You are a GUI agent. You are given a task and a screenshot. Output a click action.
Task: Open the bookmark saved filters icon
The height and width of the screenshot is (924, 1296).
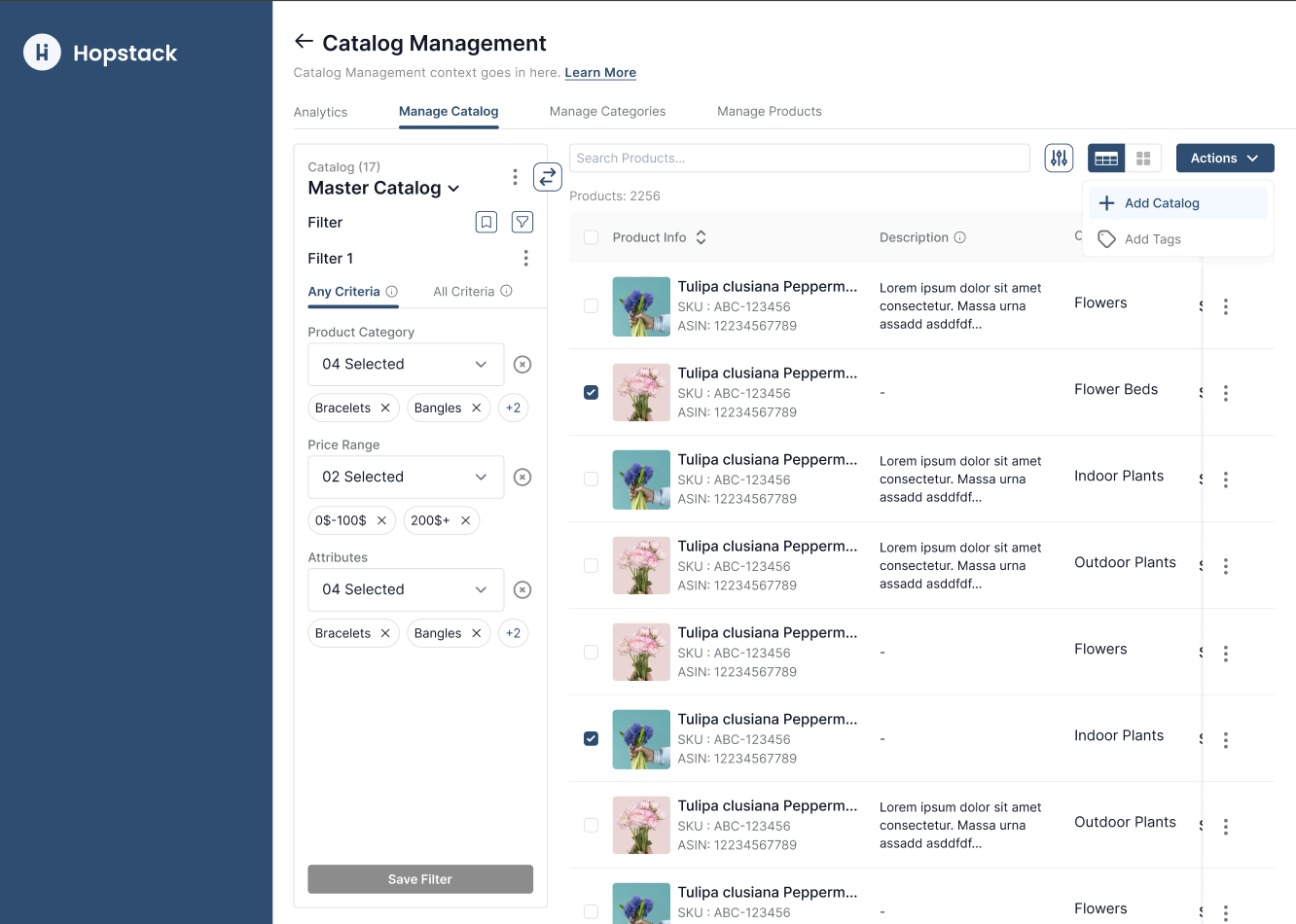point(486,222)
